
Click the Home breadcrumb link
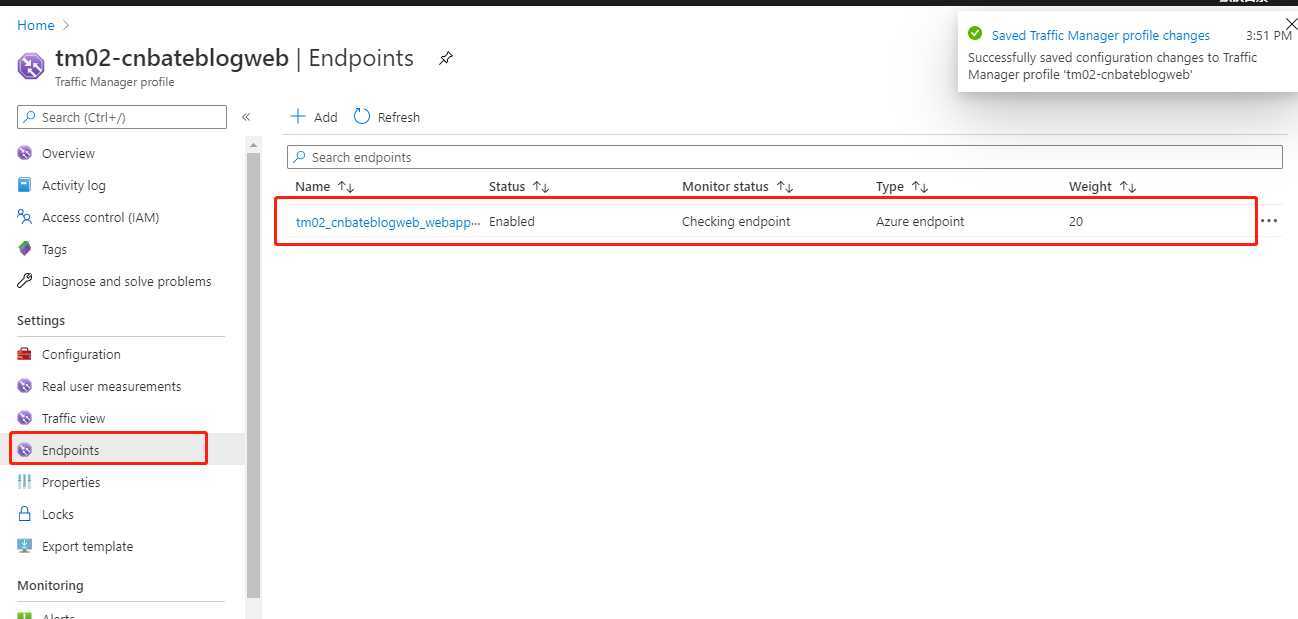pyautogui.click(x=35, y=25)
